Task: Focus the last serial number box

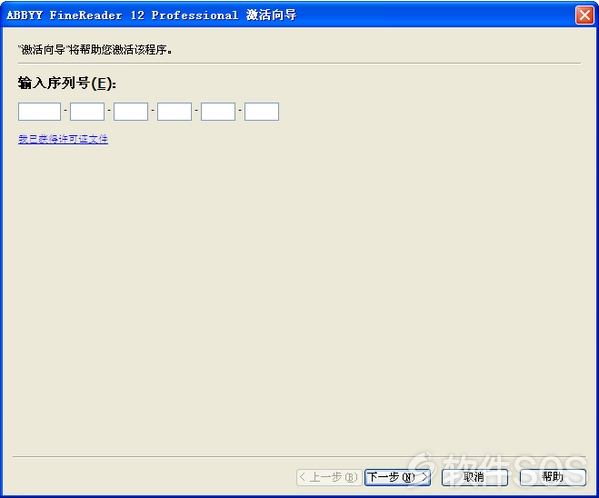Action: 262,112
